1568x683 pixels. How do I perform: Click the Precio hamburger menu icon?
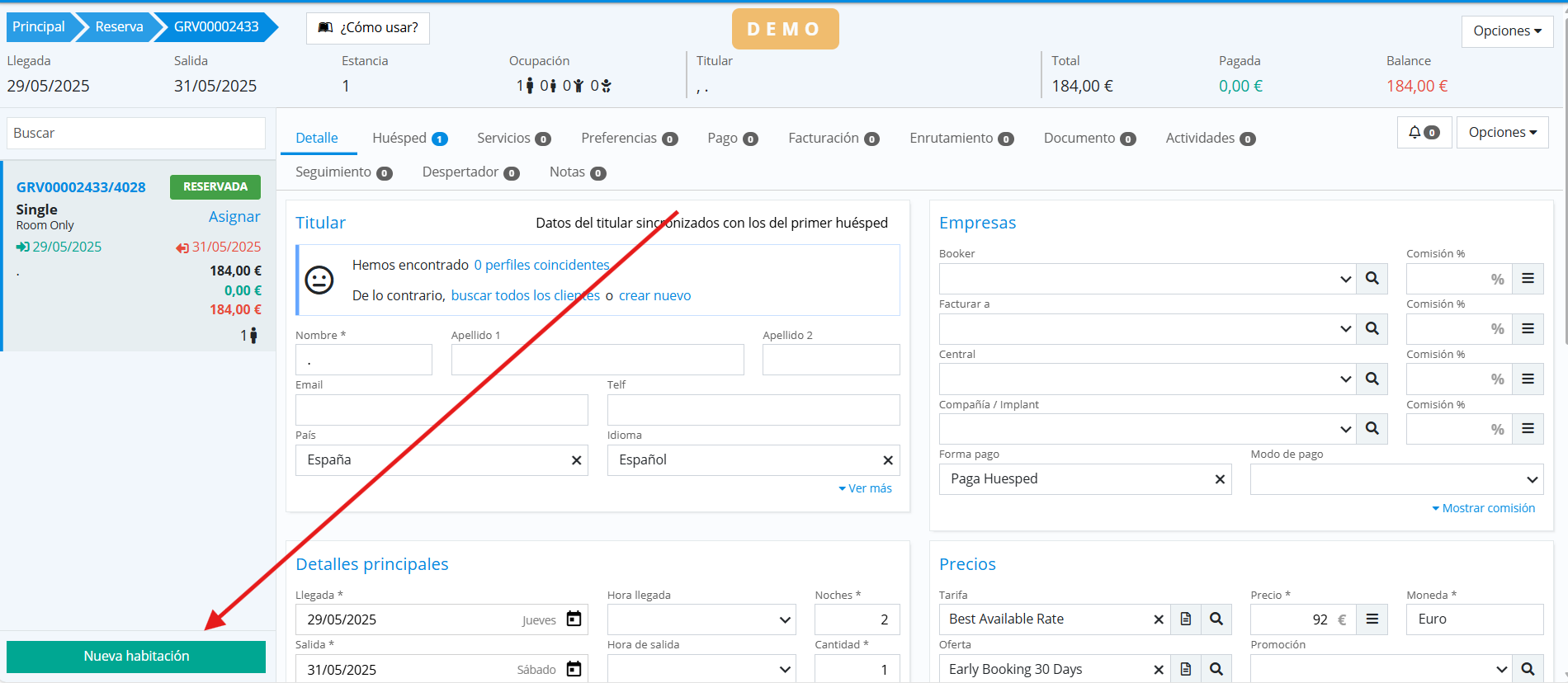pos(1372,619)
